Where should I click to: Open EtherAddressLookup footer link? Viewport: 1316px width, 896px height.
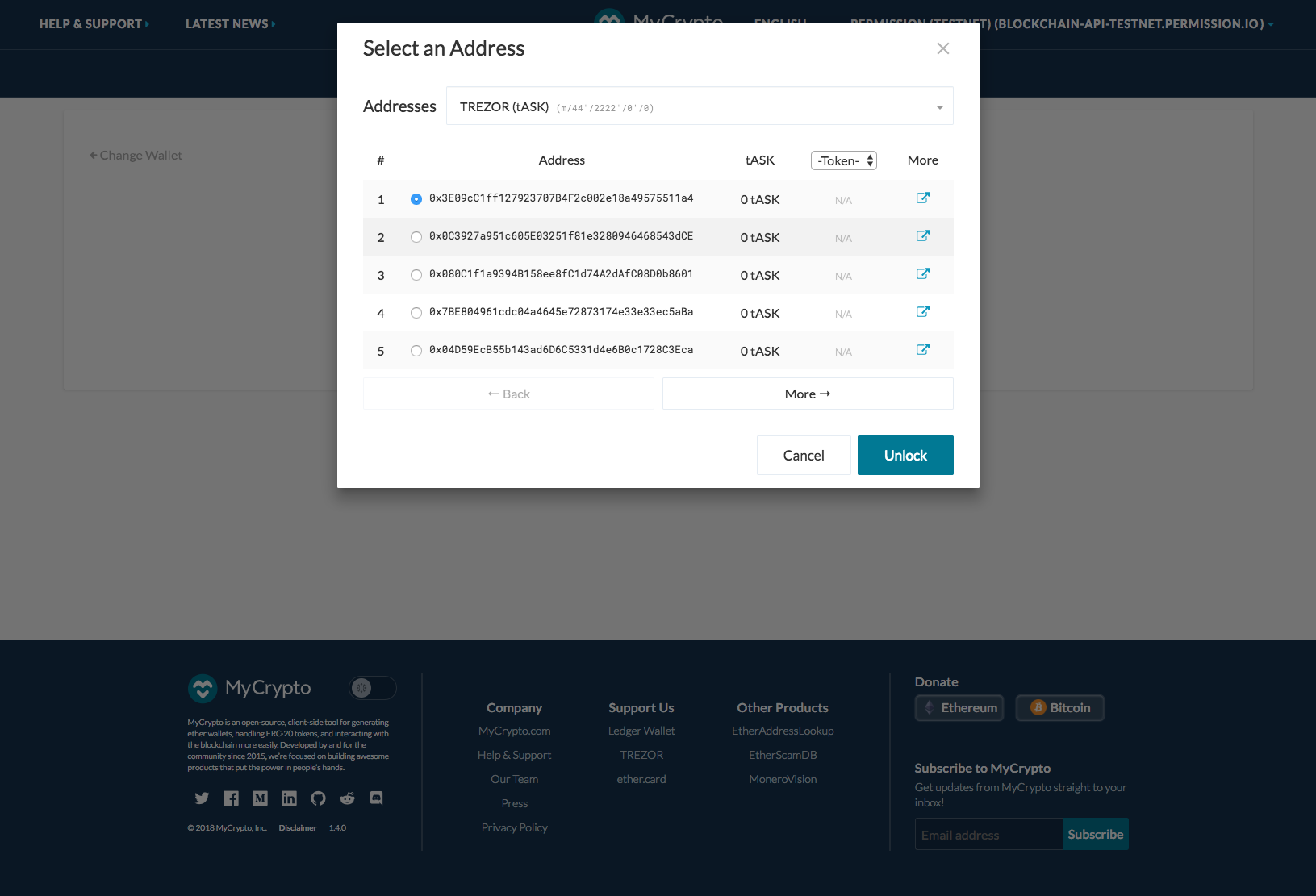[x=783, y=731]
